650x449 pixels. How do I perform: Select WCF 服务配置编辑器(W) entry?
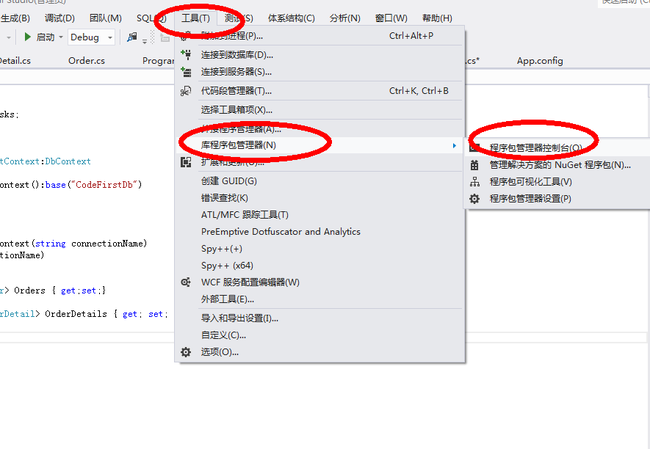coord(319,282)
